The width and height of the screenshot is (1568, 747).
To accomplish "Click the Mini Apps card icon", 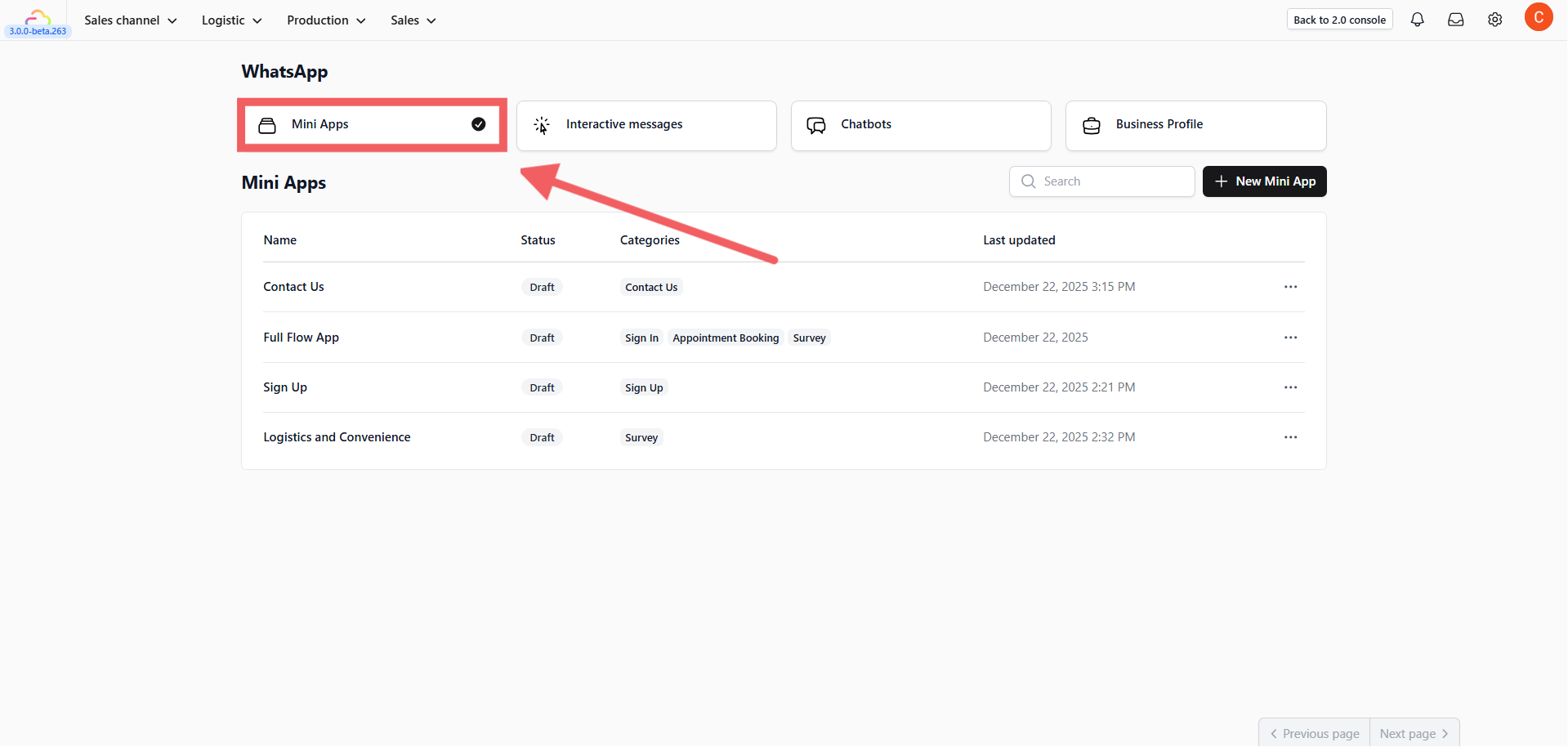I will point(267,125).
